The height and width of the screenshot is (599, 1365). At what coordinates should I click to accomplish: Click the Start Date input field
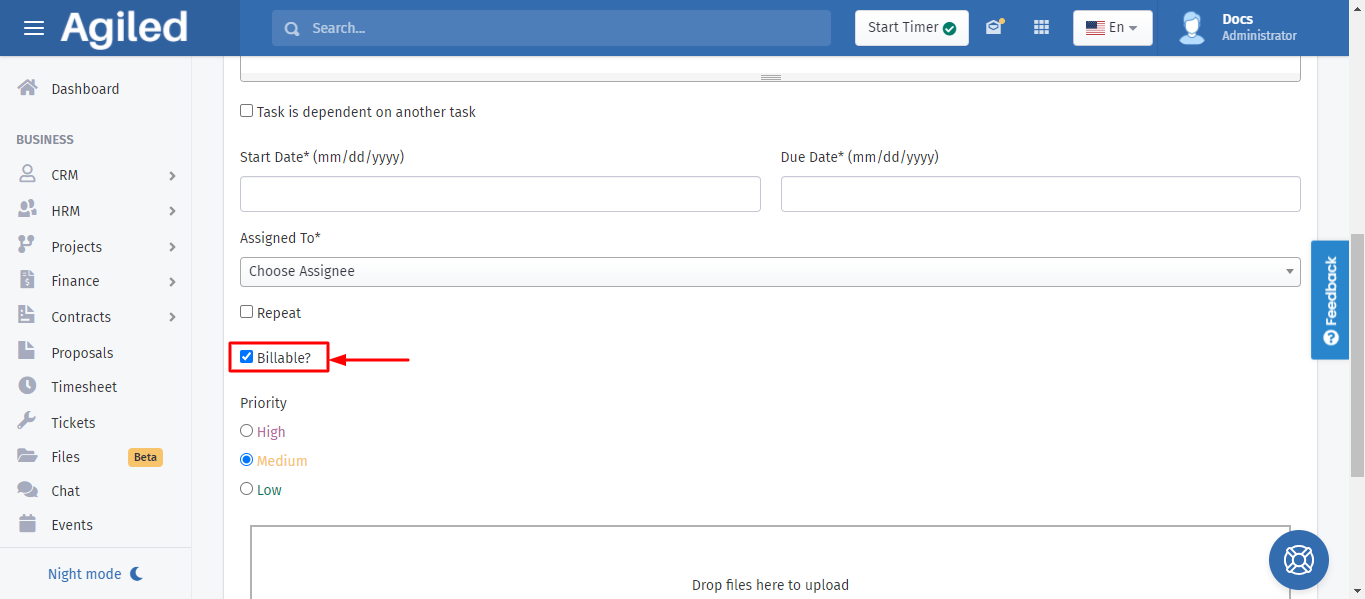[500, 194]
